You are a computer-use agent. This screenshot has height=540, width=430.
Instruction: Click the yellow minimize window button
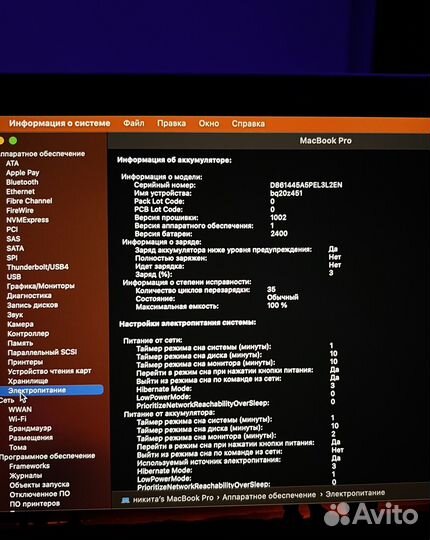point(1,141)
